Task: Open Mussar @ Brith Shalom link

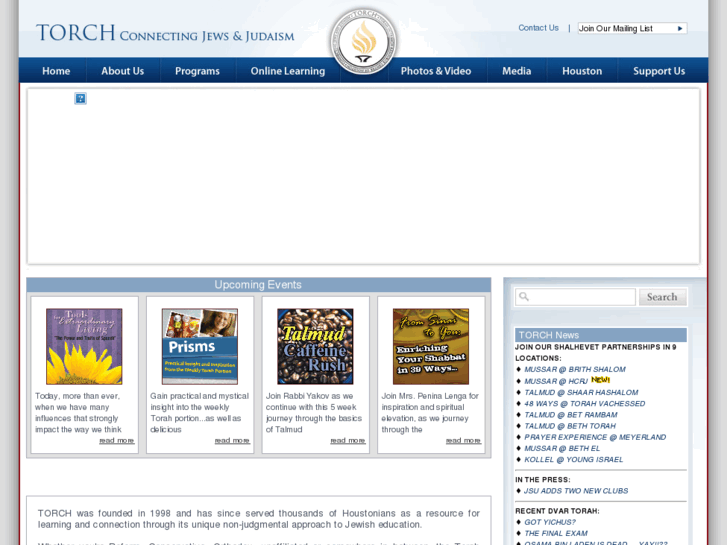Action: pyautogui.click(x=575, y=369)
